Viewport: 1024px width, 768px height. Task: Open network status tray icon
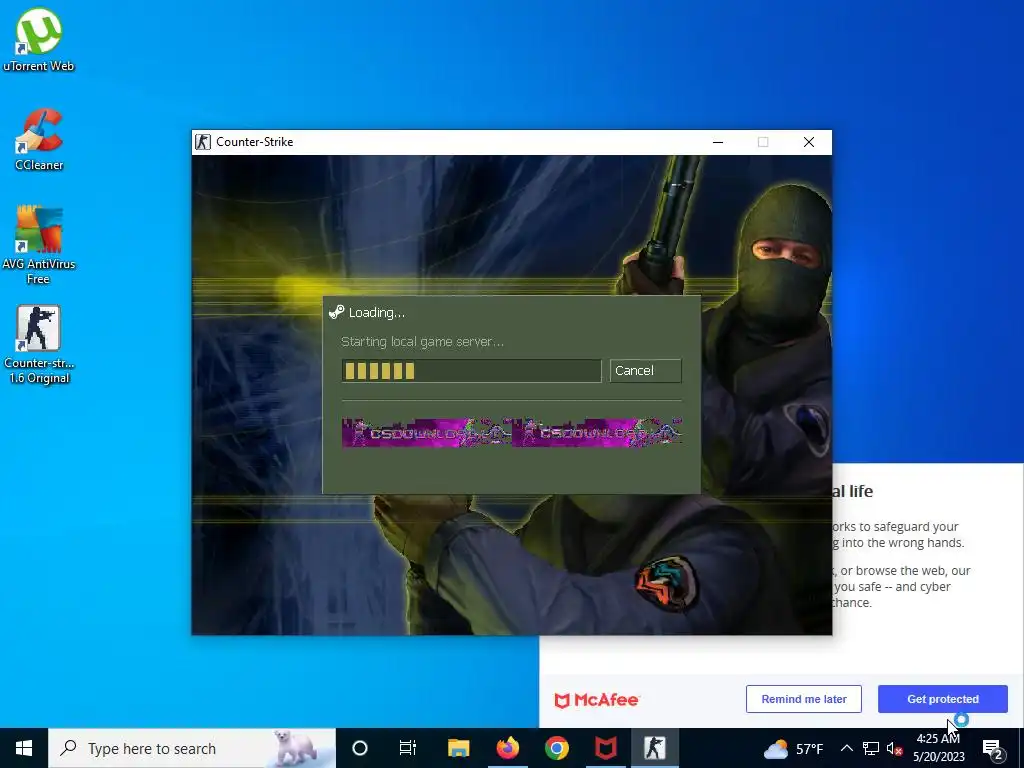871,748
